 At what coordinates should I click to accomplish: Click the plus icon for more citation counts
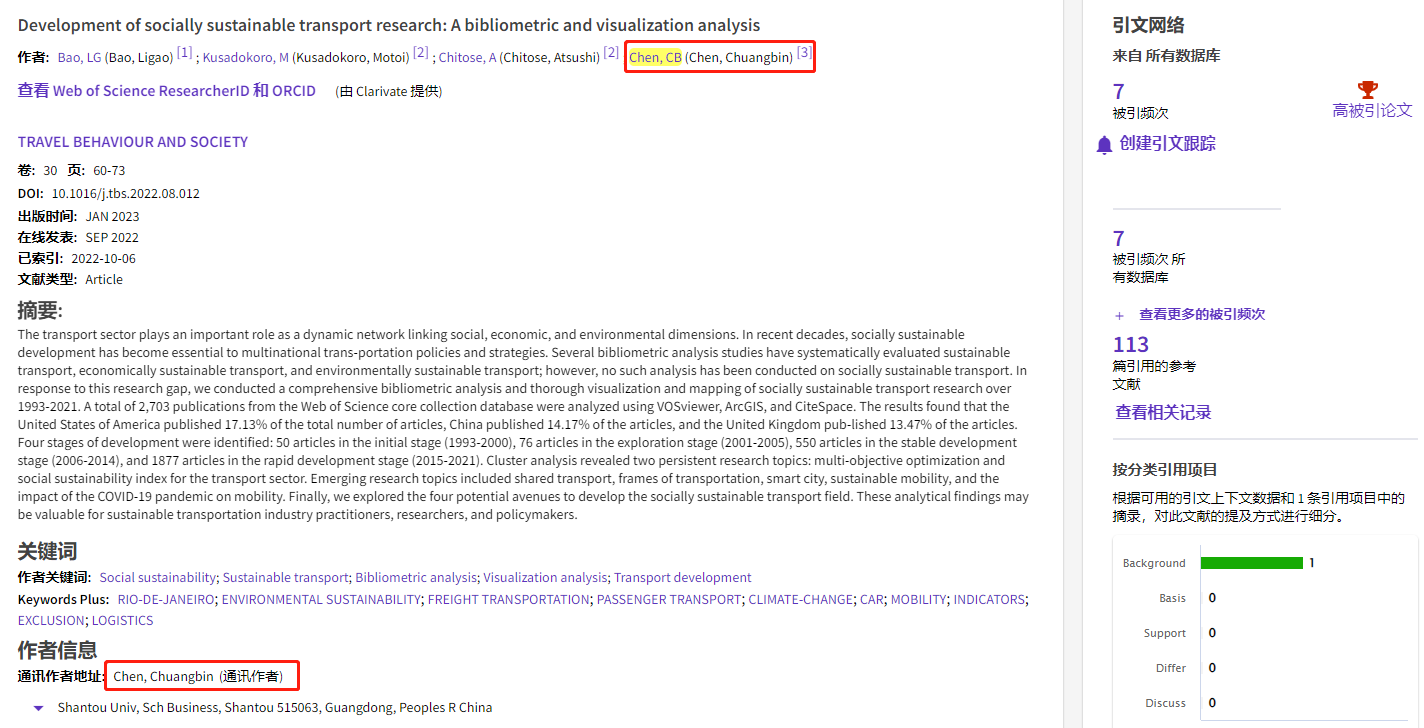point(1119,314)
